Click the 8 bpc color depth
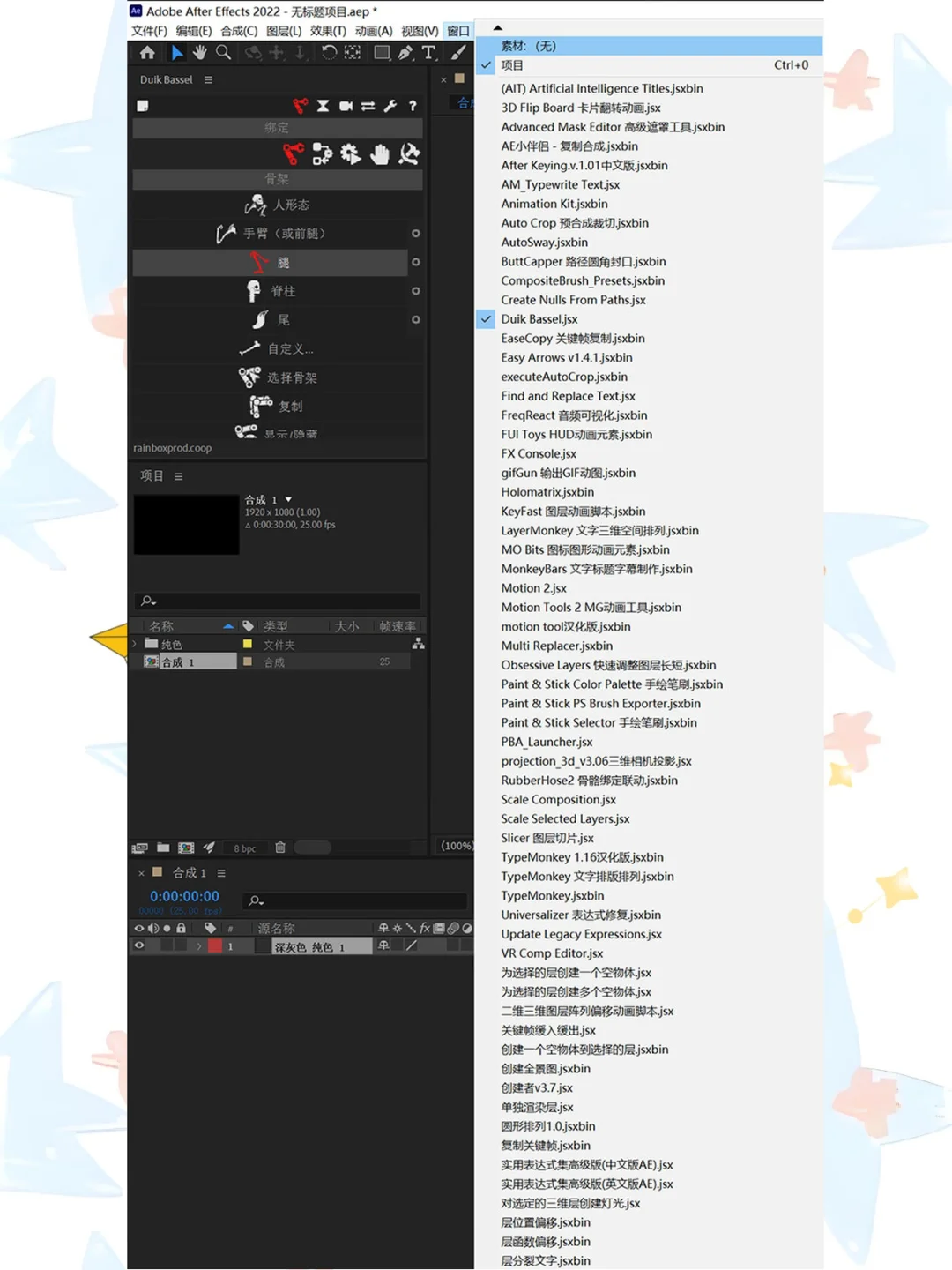The height and width of the screenshot is (1270, 952). click(245, 848)
